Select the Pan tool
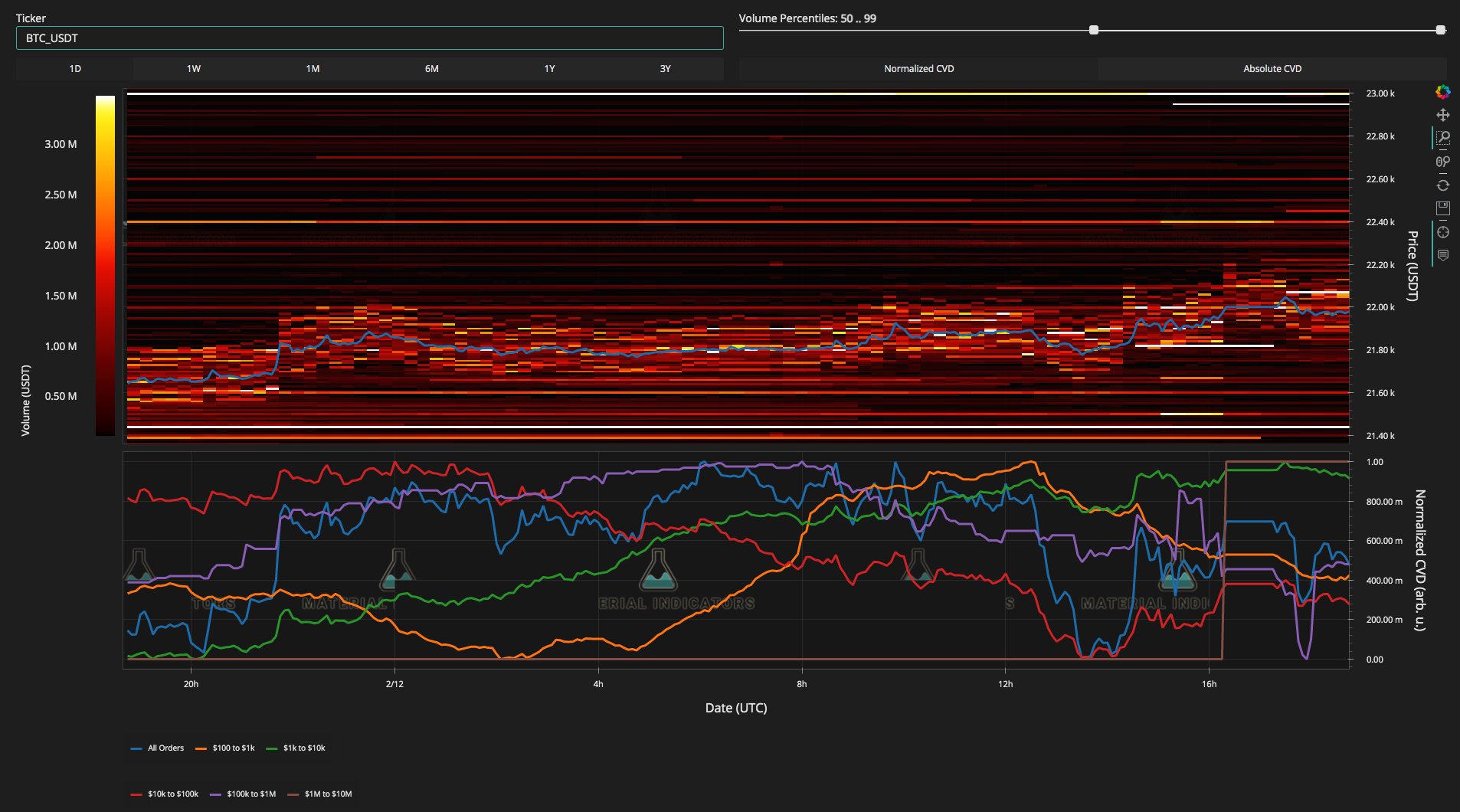The width and height of the screenshot is (1460, 812). (x=1442, y=115)
